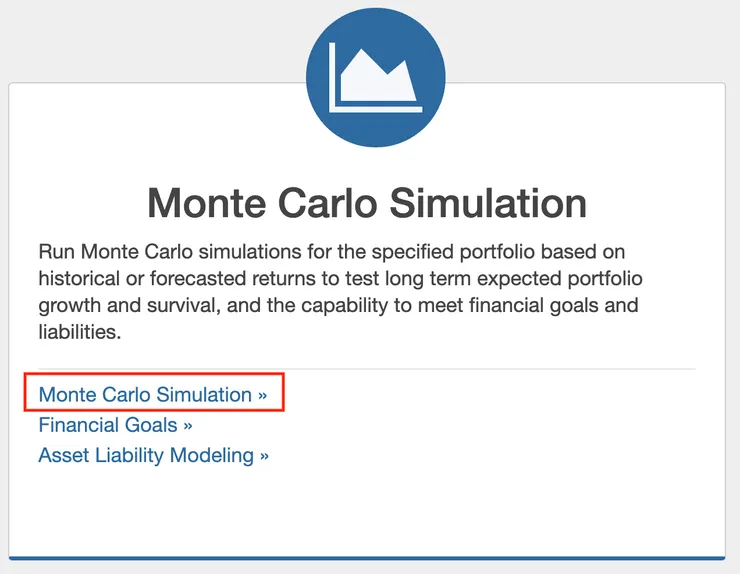The image size is (740, 574).
Task: Click the Monte Carlo Simulation heading
Action: click(366, 203)
